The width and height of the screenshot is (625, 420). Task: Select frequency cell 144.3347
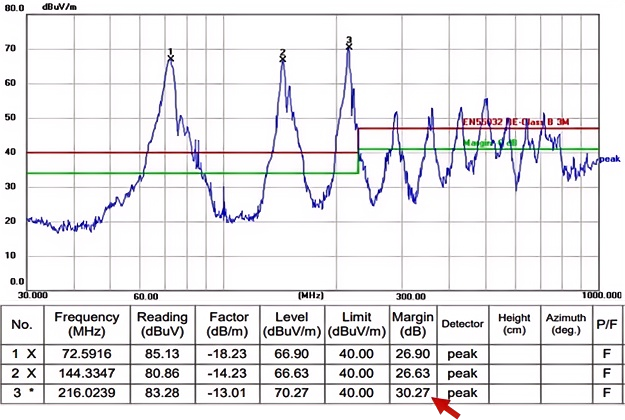[x=87, y=371]
